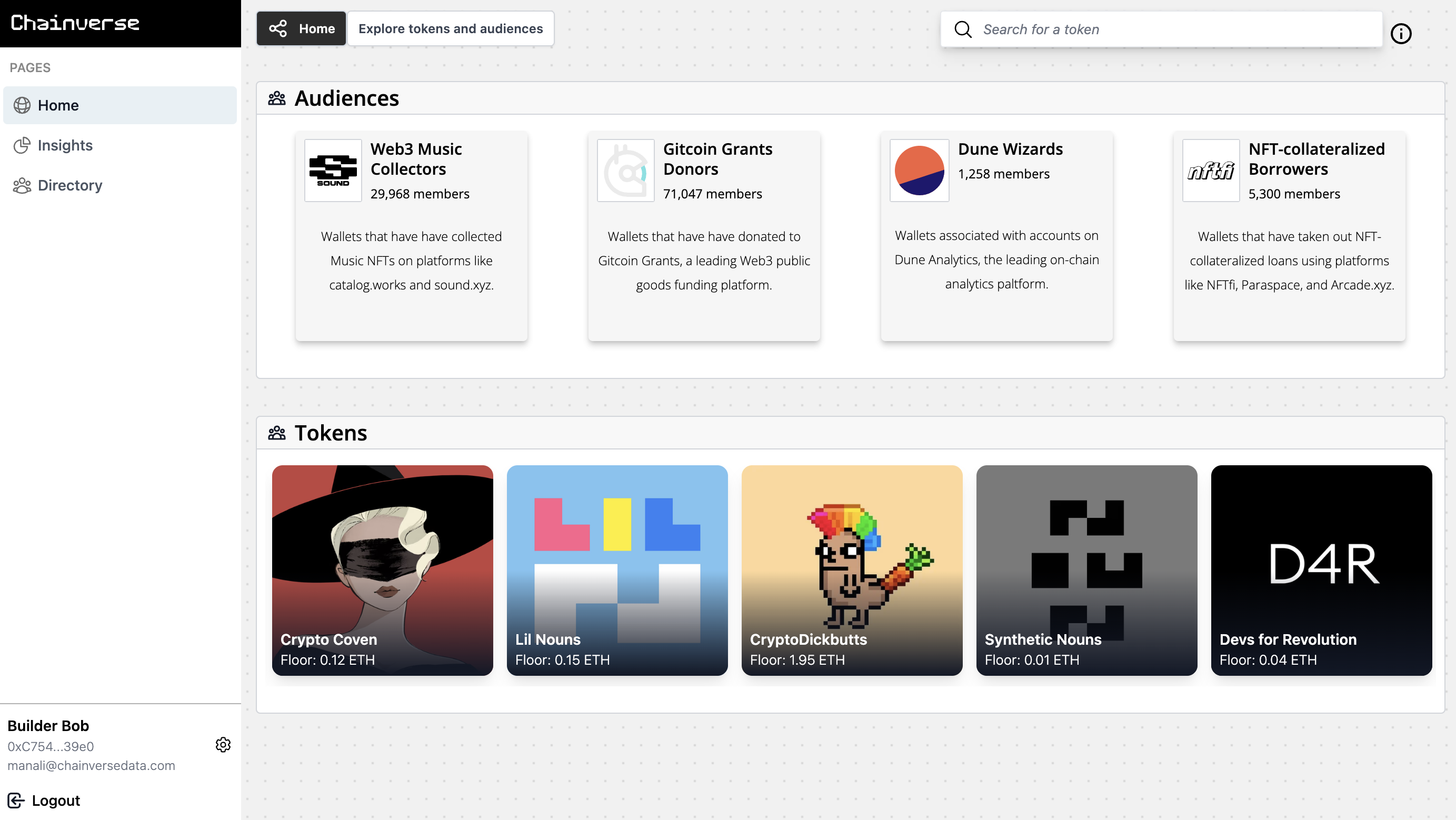This screenshot has height=820, width=1456.
Task: Click Floor: 1.95 ETH label
Action: [797, 660]
